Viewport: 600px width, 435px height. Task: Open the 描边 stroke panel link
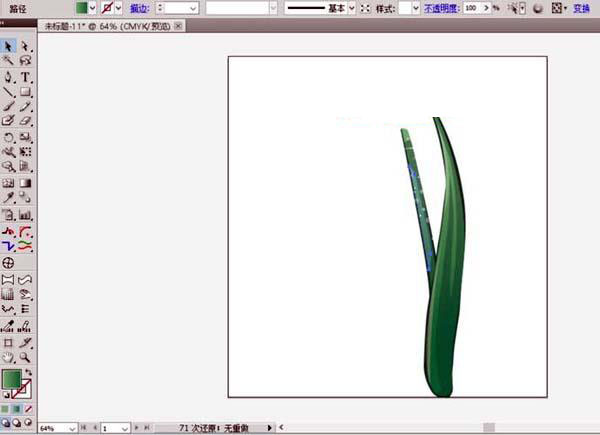click(x=140, y=8)
